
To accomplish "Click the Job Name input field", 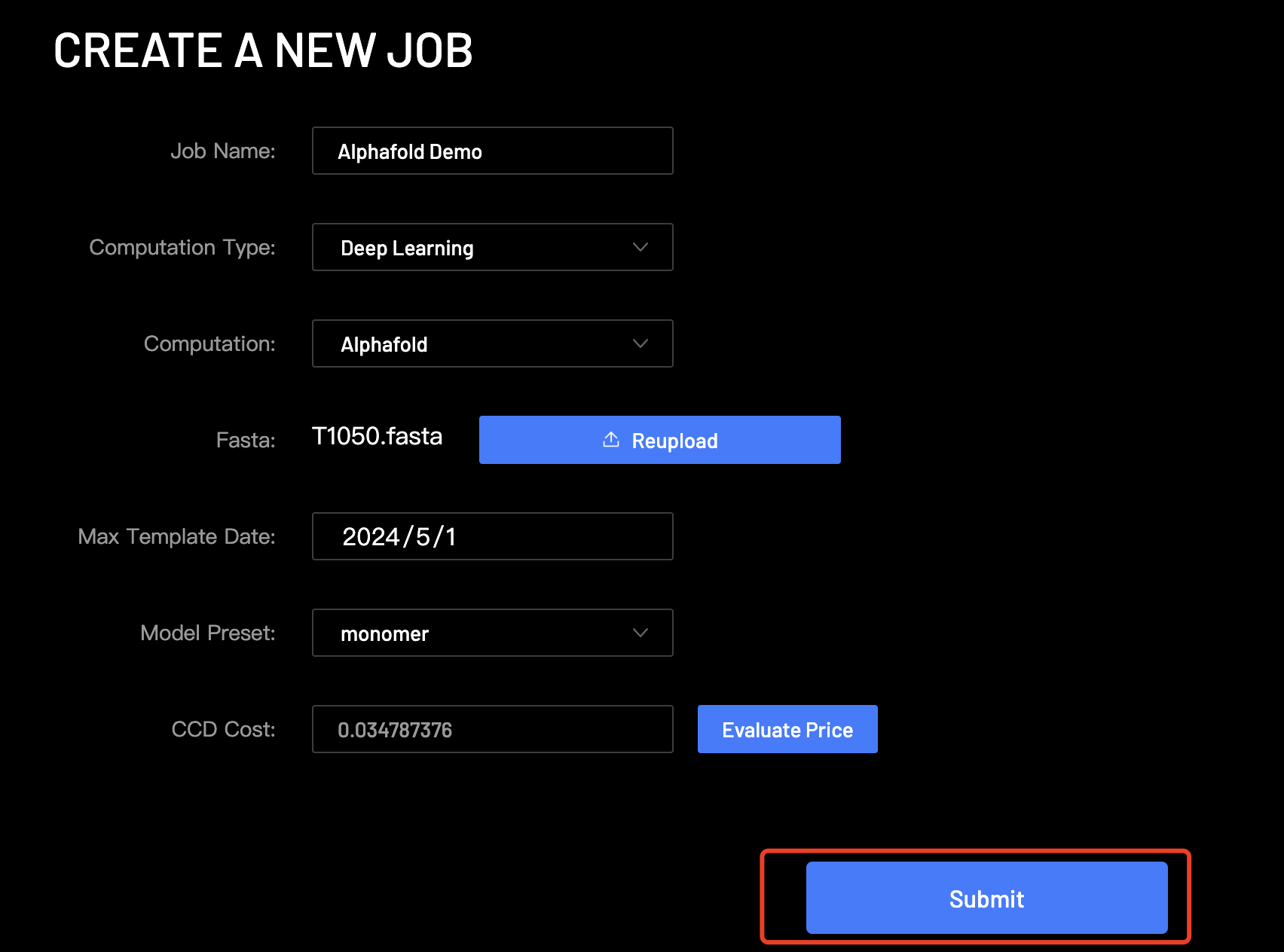I will pyautogui.click(x=493, y=151).
